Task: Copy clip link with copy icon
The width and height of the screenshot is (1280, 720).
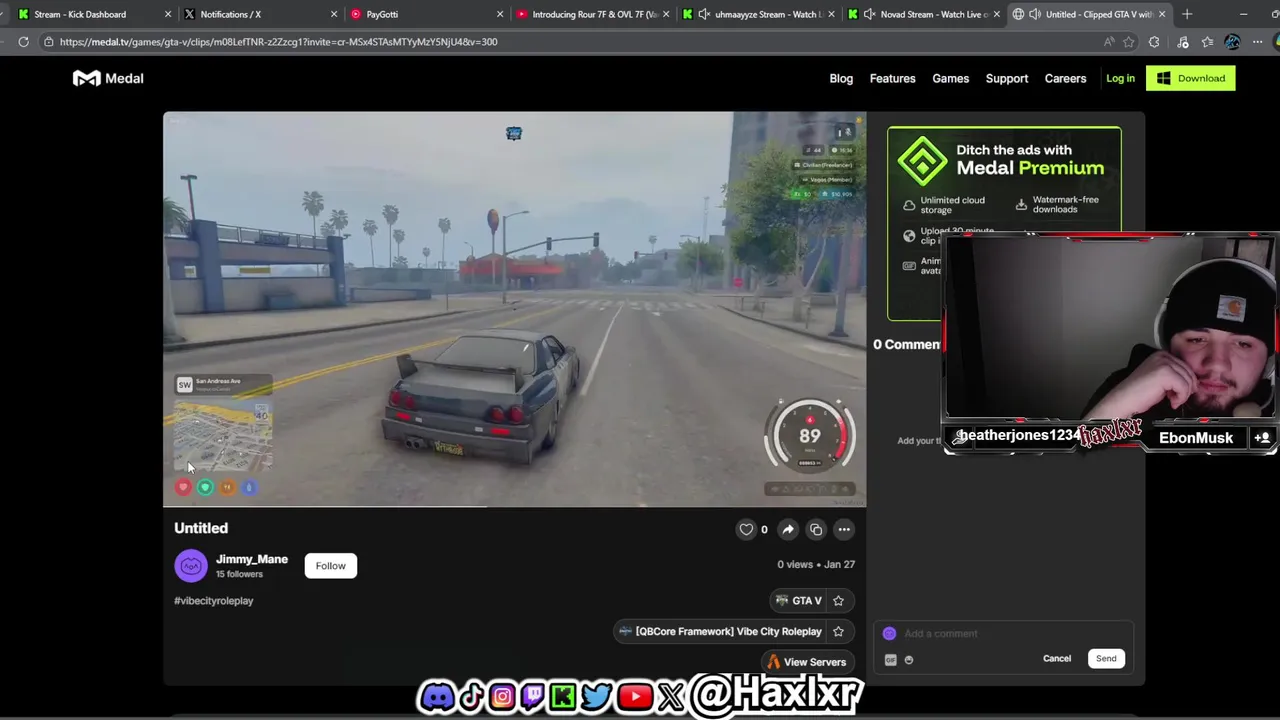Action: coord(816,529)
